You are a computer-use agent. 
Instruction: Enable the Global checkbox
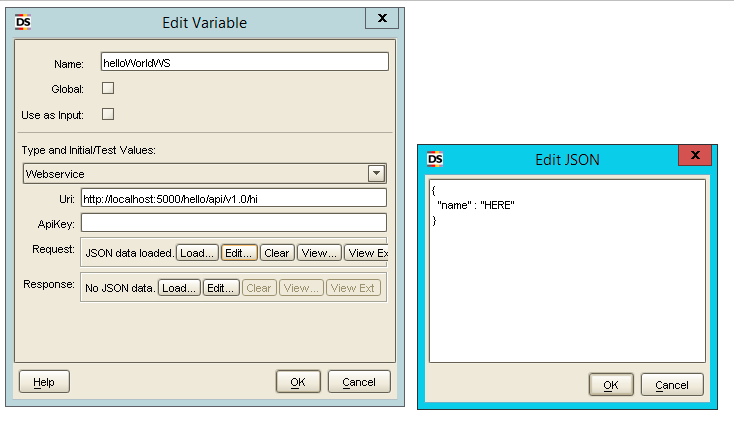(108, 88)
